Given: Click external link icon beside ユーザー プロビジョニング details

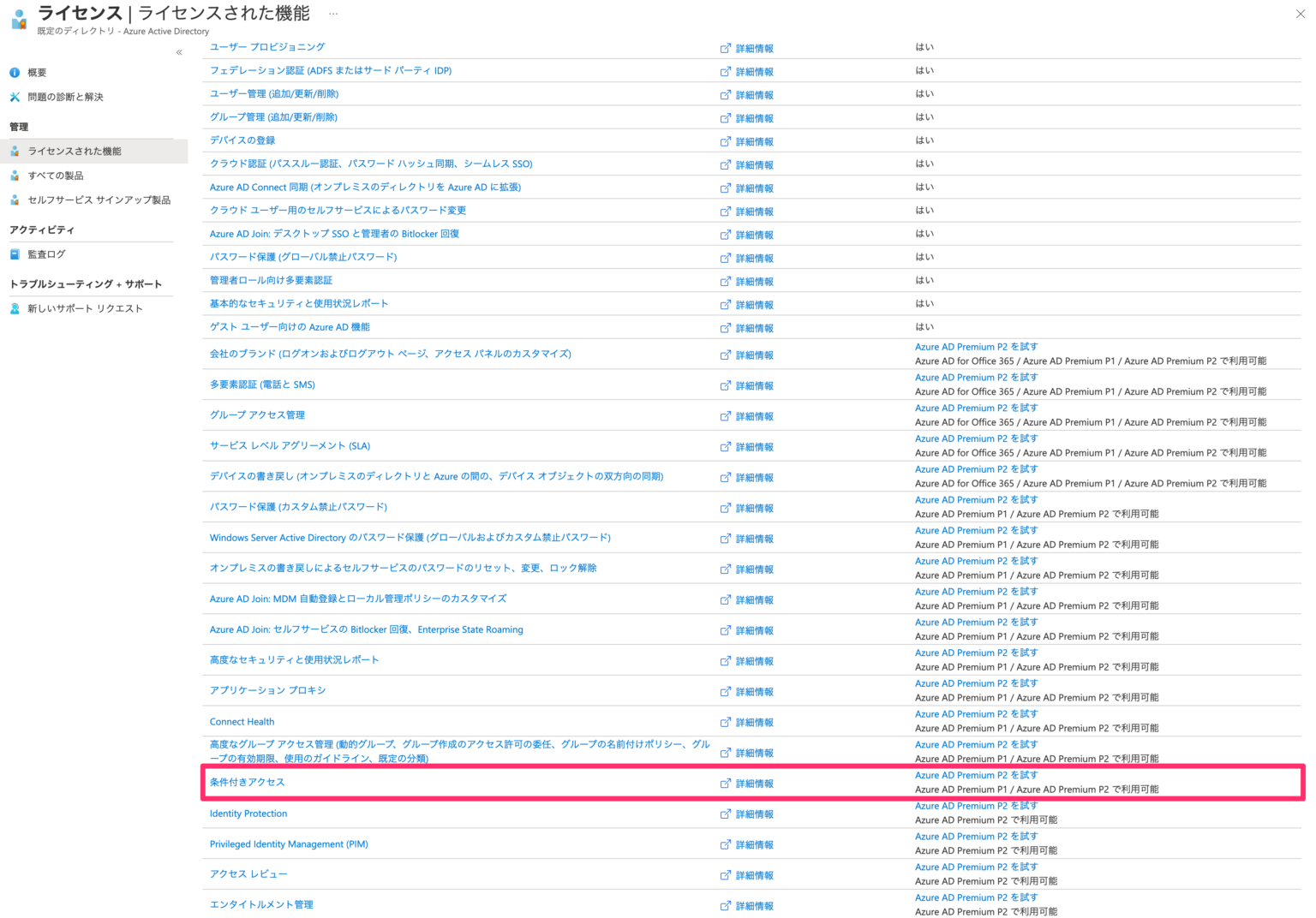Looking at the screenshot, I should [x=725, y=48].
